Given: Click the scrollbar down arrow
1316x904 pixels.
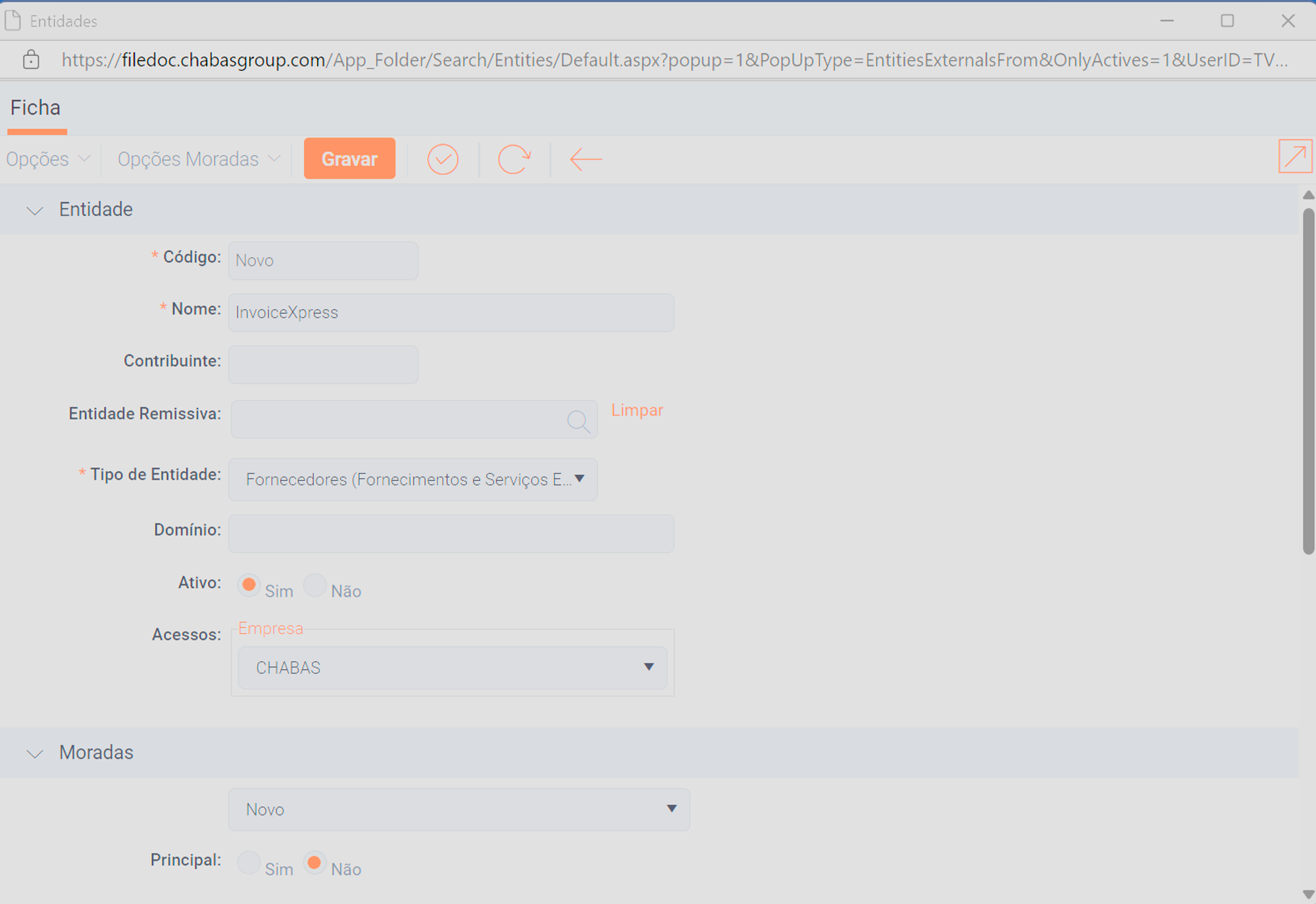Looking at the screenshot, I should [1308, 894].
